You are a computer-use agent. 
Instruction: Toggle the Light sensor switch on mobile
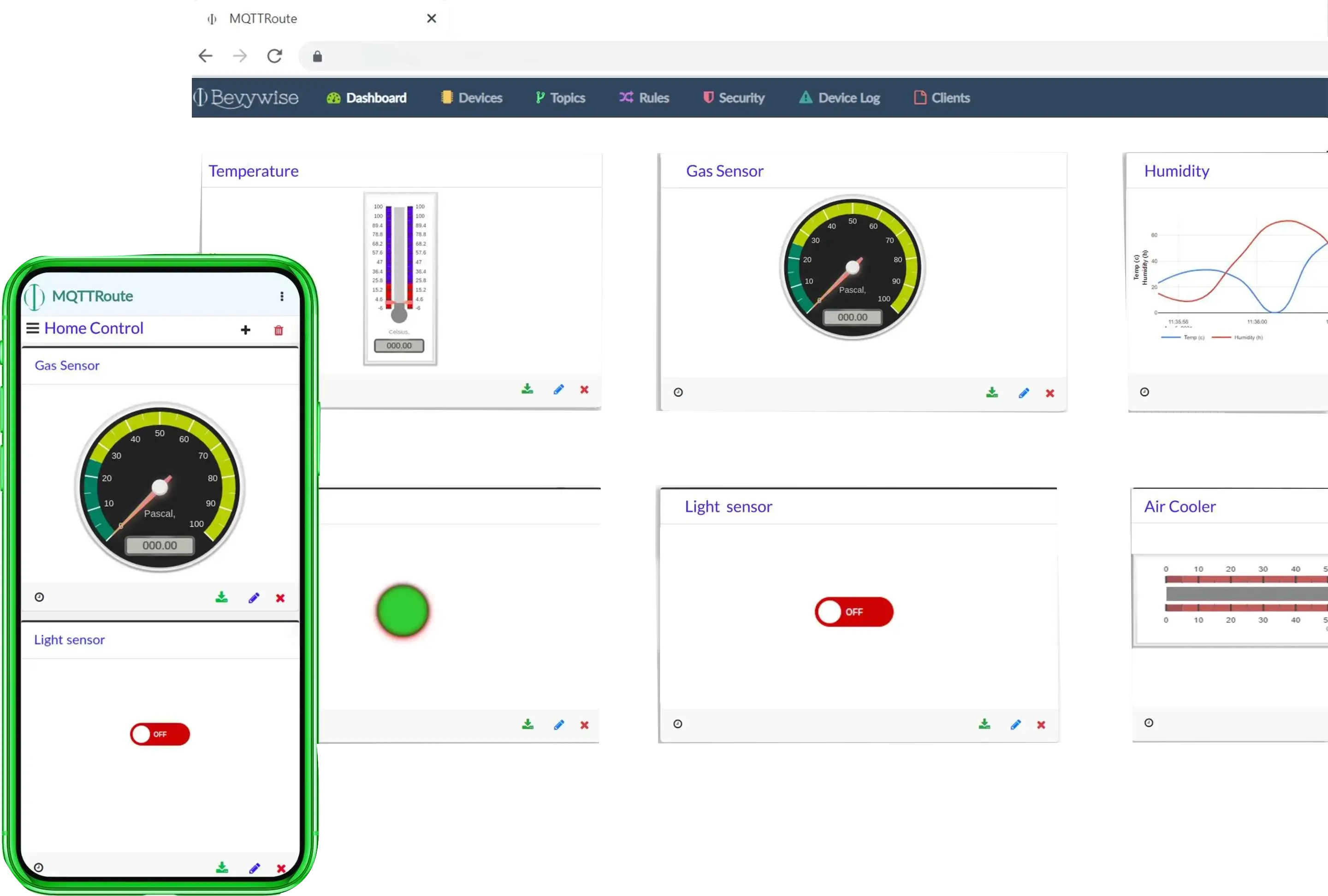[159, 733]
